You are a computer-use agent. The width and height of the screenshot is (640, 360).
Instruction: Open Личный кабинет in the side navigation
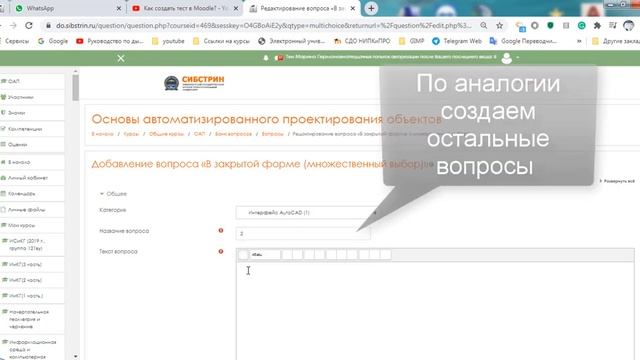32,178
